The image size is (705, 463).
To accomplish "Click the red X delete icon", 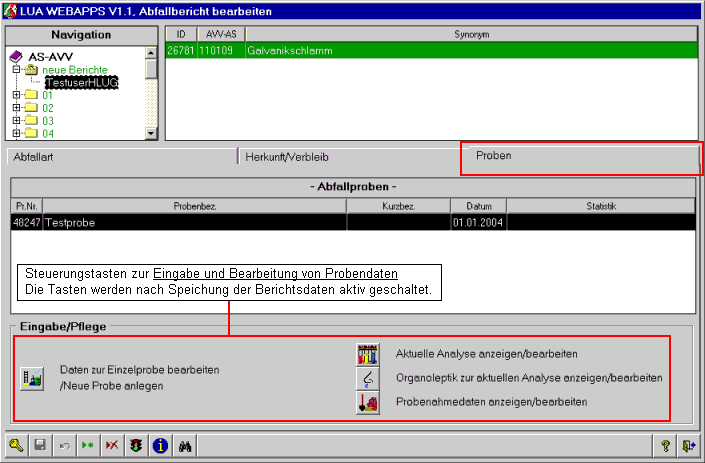I will coord(111,447).
